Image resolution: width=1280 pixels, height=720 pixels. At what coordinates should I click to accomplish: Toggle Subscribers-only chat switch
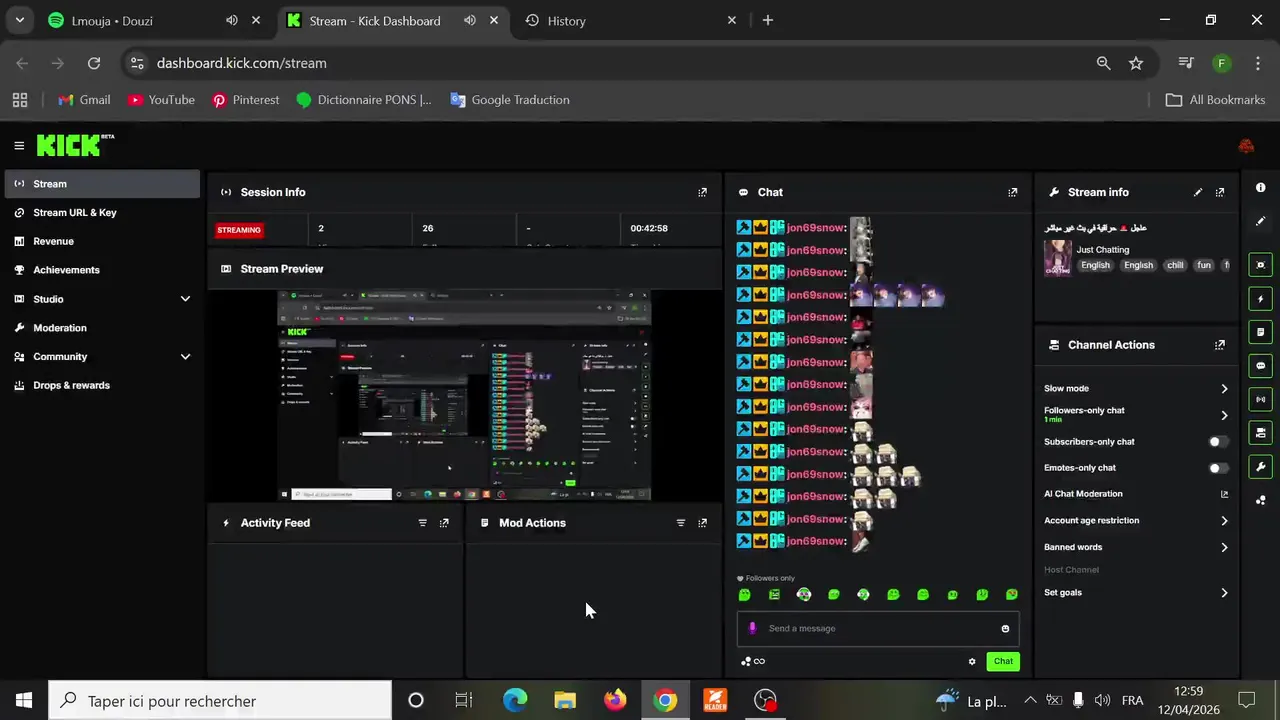click(x=1217, y=442)
